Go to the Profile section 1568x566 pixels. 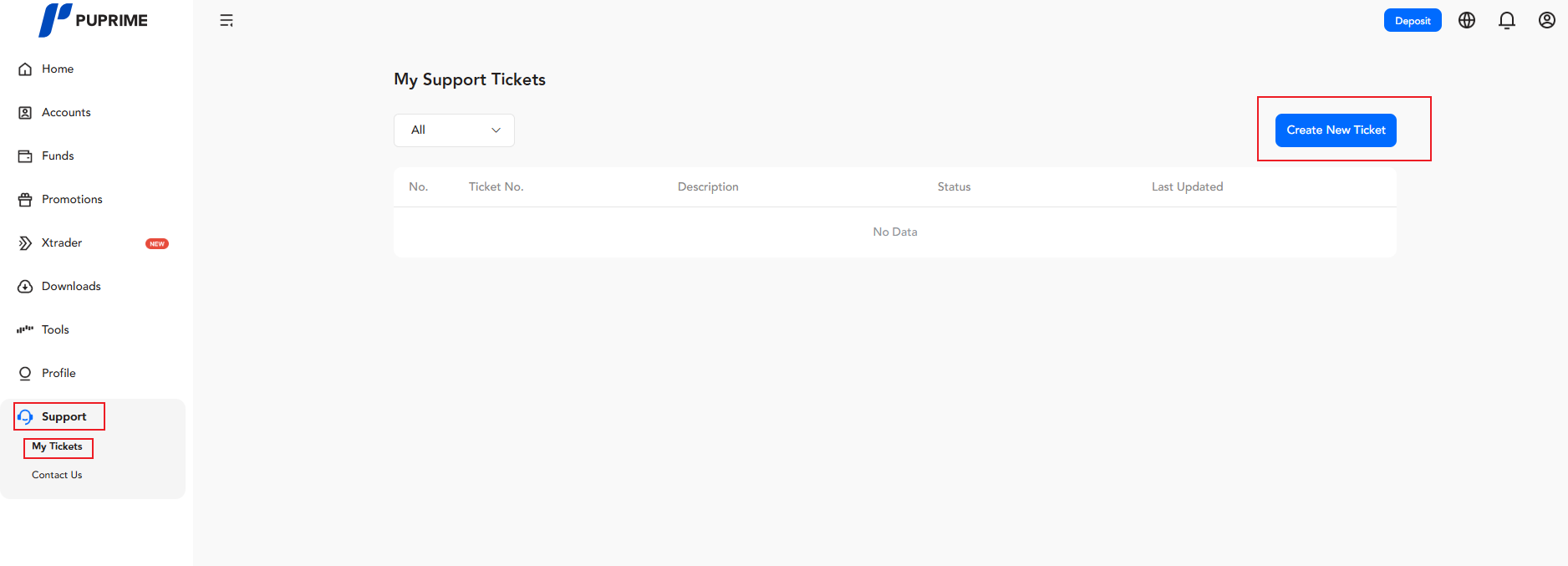(x=59, y=374)
